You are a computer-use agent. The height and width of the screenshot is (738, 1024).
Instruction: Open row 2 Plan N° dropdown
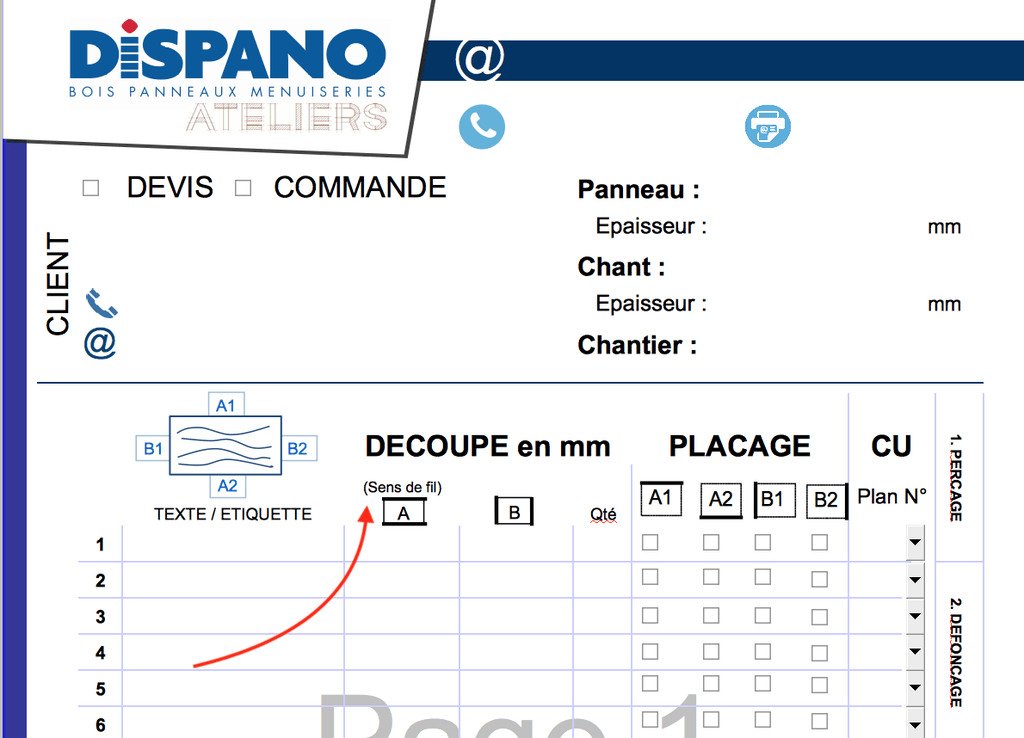(x=915, y=580)
